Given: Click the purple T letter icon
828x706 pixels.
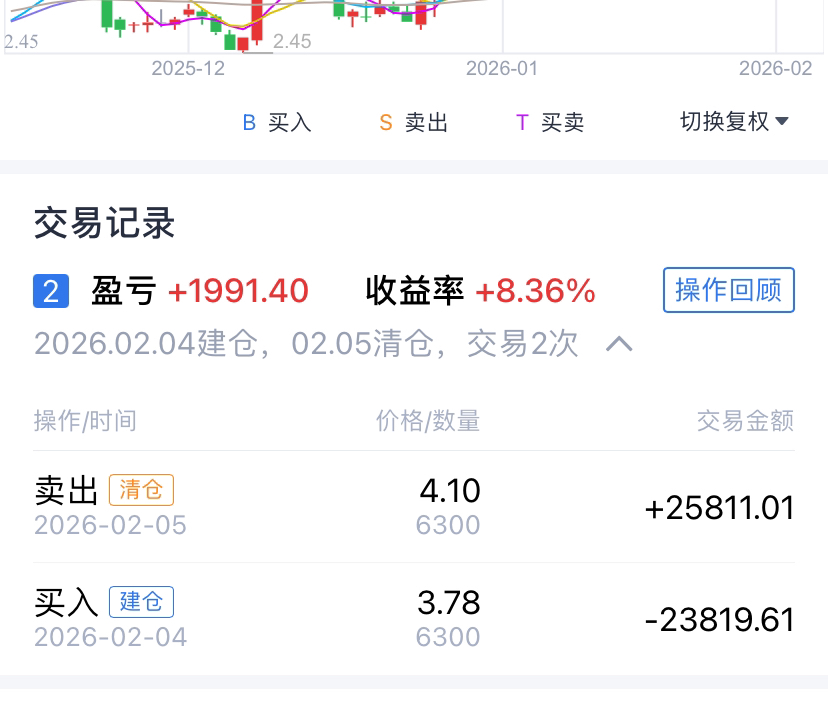Looking at the screenshot, I should 522,123.
